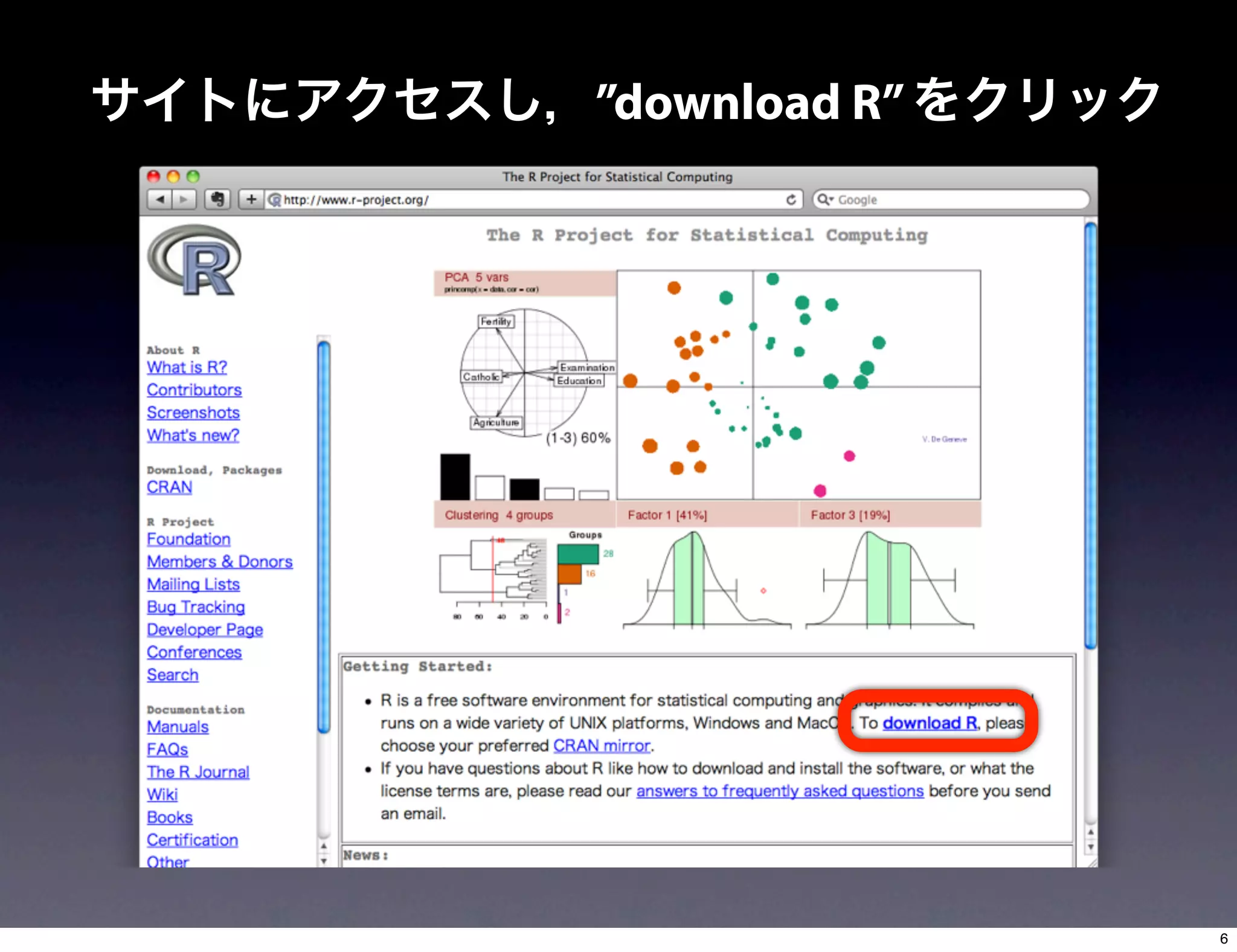Open the What is R? link
This screenshot has height=952, width=1237.
click(x=187, y=367)
